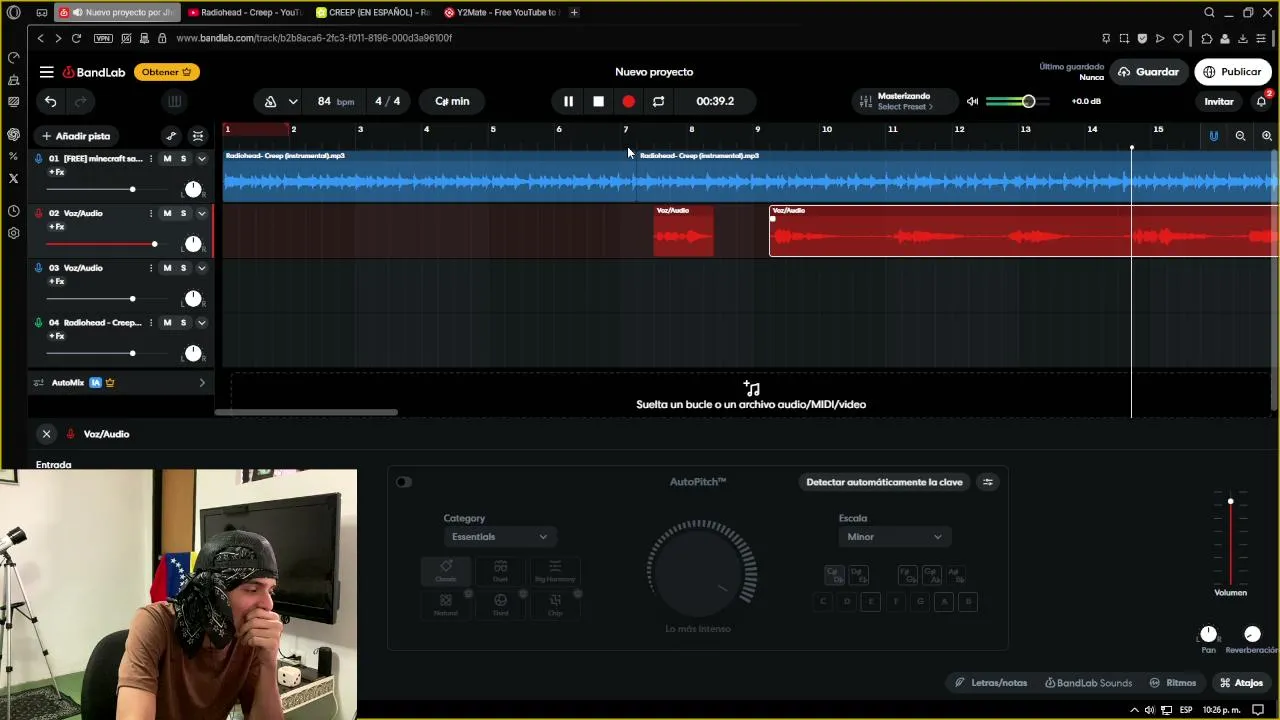Open the Letras/notas tab
Screen dimensions: 1280x720
(x=991, y=683)
